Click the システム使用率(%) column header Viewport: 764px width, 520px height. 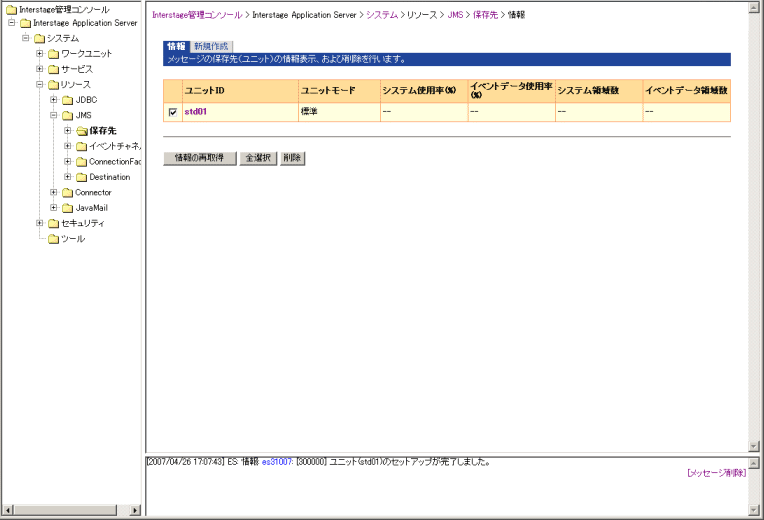click(424, 91)
